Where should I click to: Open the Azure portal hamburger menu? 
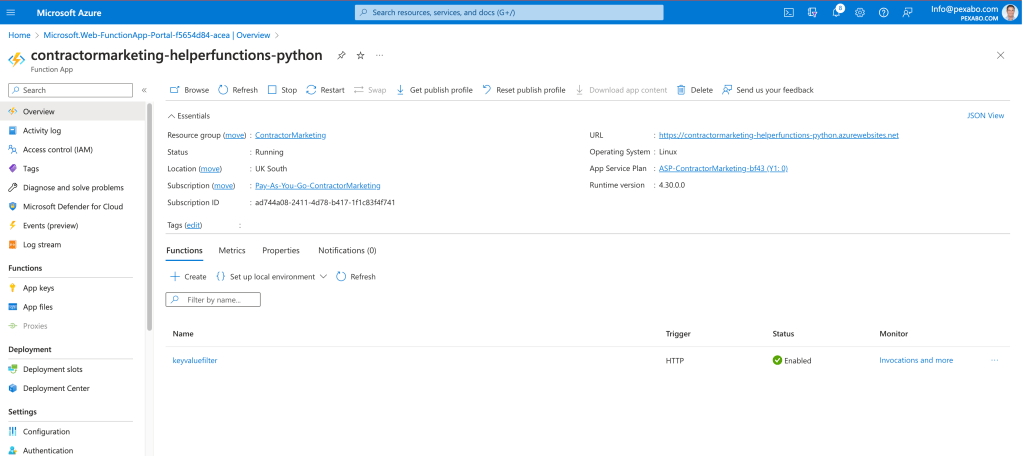(x=10, y=12)
